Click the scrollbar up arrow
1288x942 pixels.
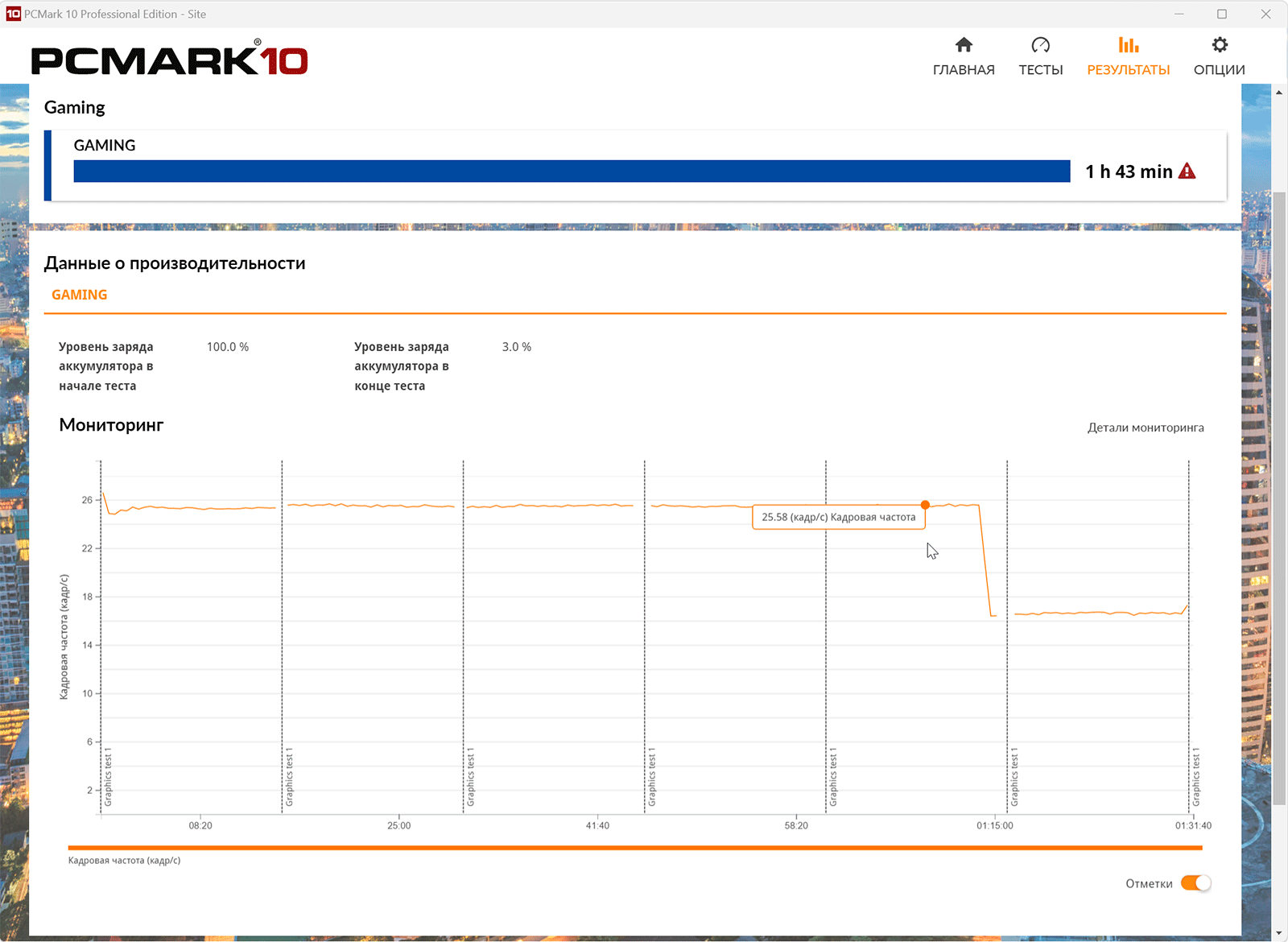[1279, 92]
